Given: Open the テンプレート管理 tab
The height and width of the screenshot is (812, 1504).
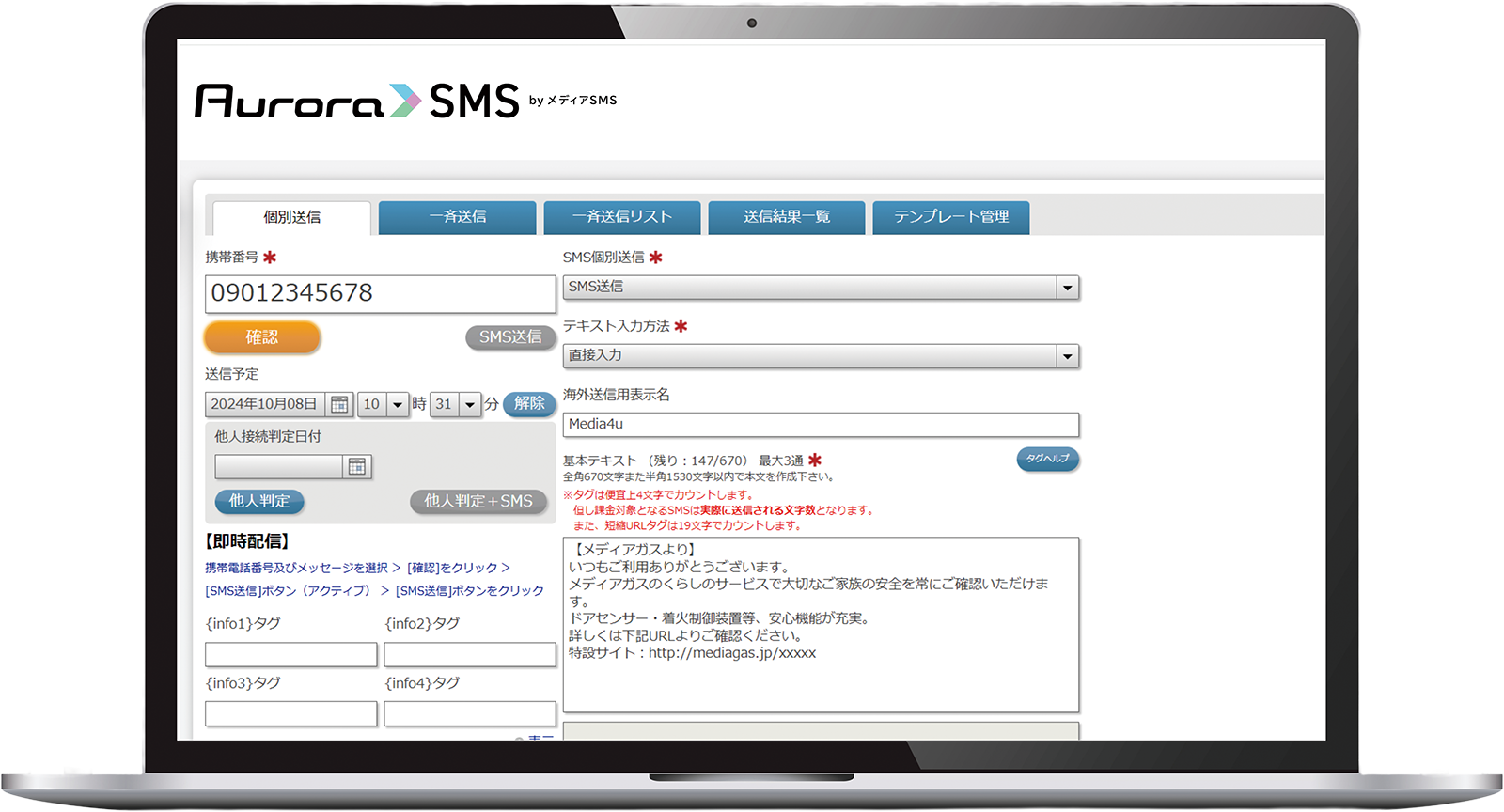Looking at the screenshot, I should point(951,217).
